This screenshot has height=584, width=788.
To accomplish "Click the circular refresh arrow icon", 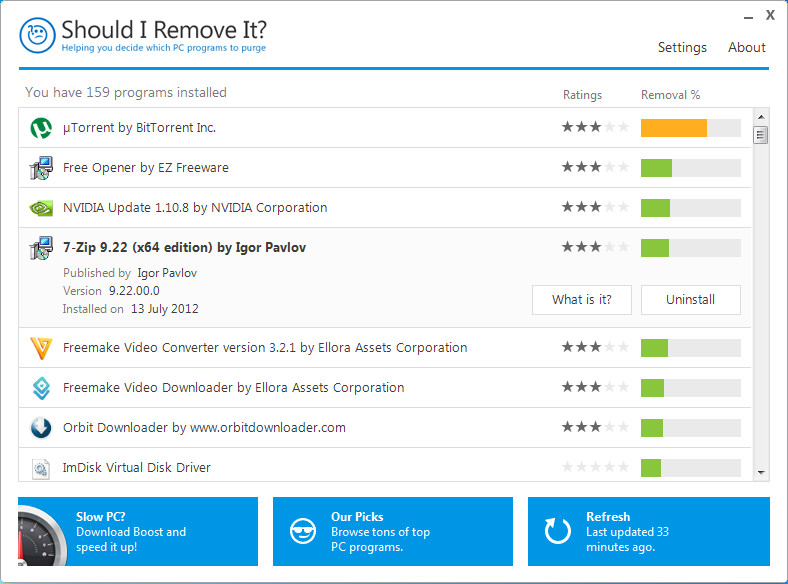I will coord(557,531).
